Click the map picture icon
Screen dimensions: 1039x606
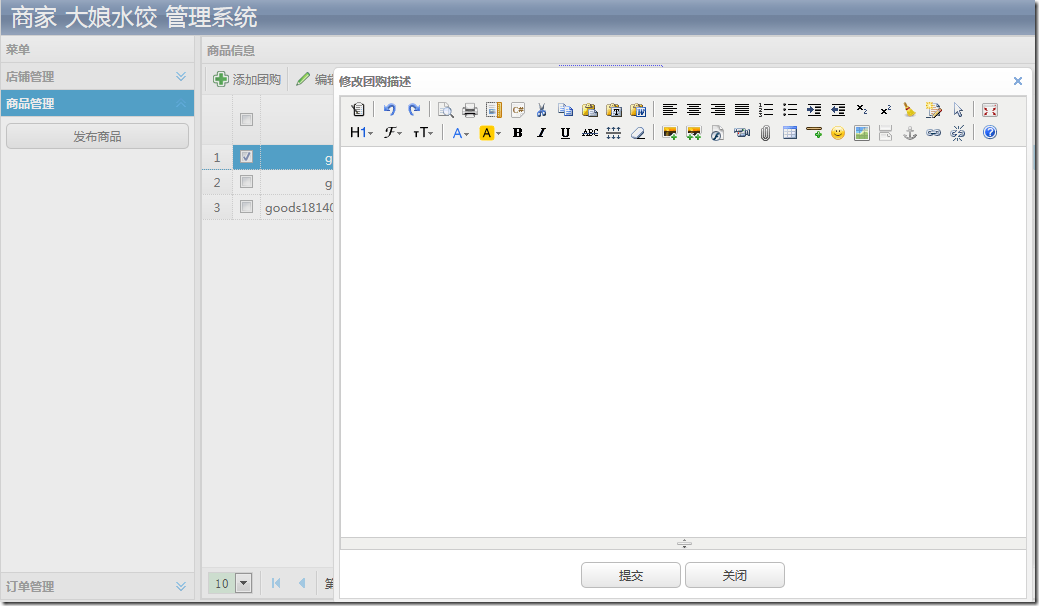[x=861, y=132]
